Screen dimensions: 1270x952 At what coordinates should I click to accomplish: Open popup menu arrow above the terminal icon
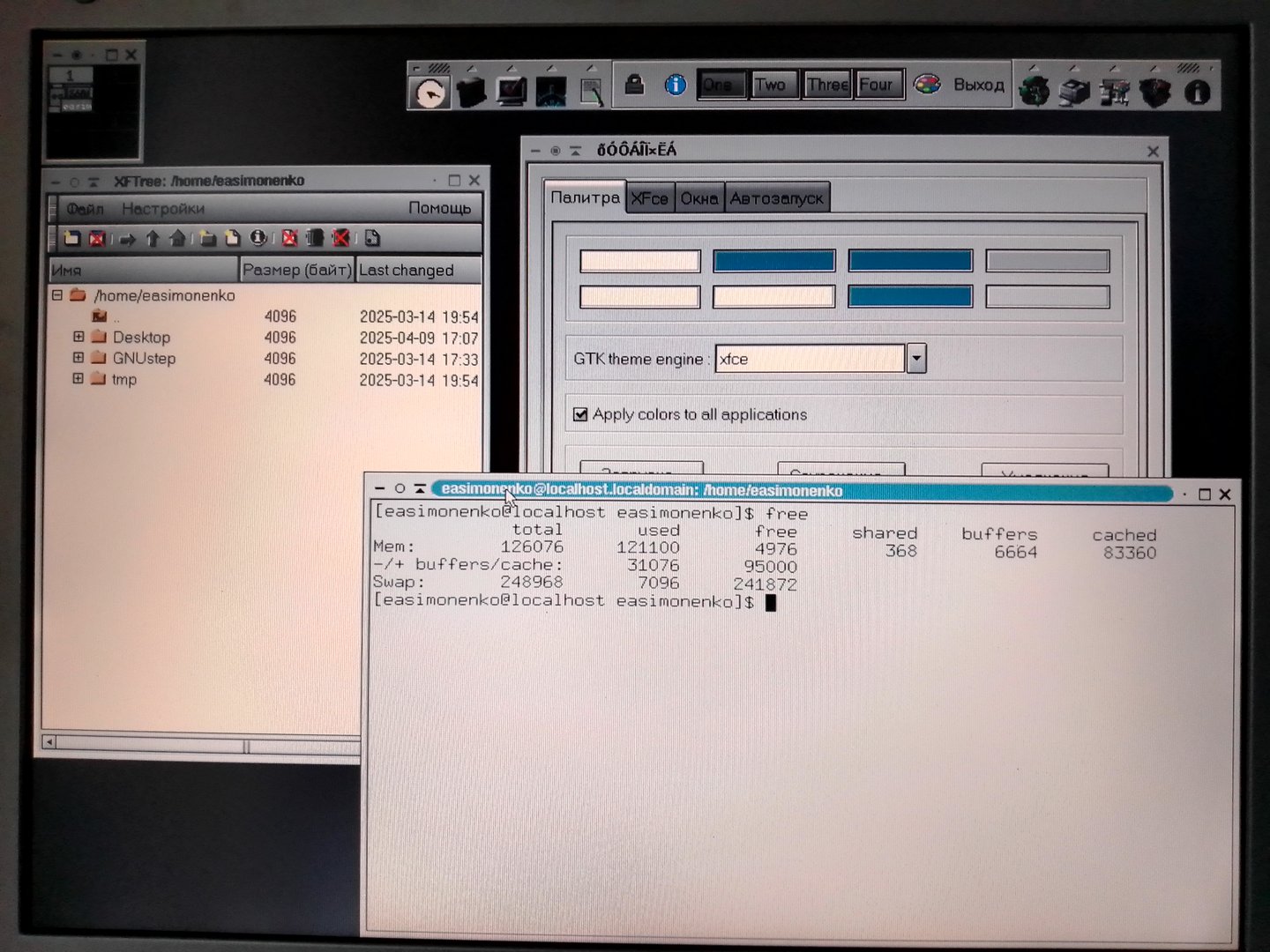point(472,68)
